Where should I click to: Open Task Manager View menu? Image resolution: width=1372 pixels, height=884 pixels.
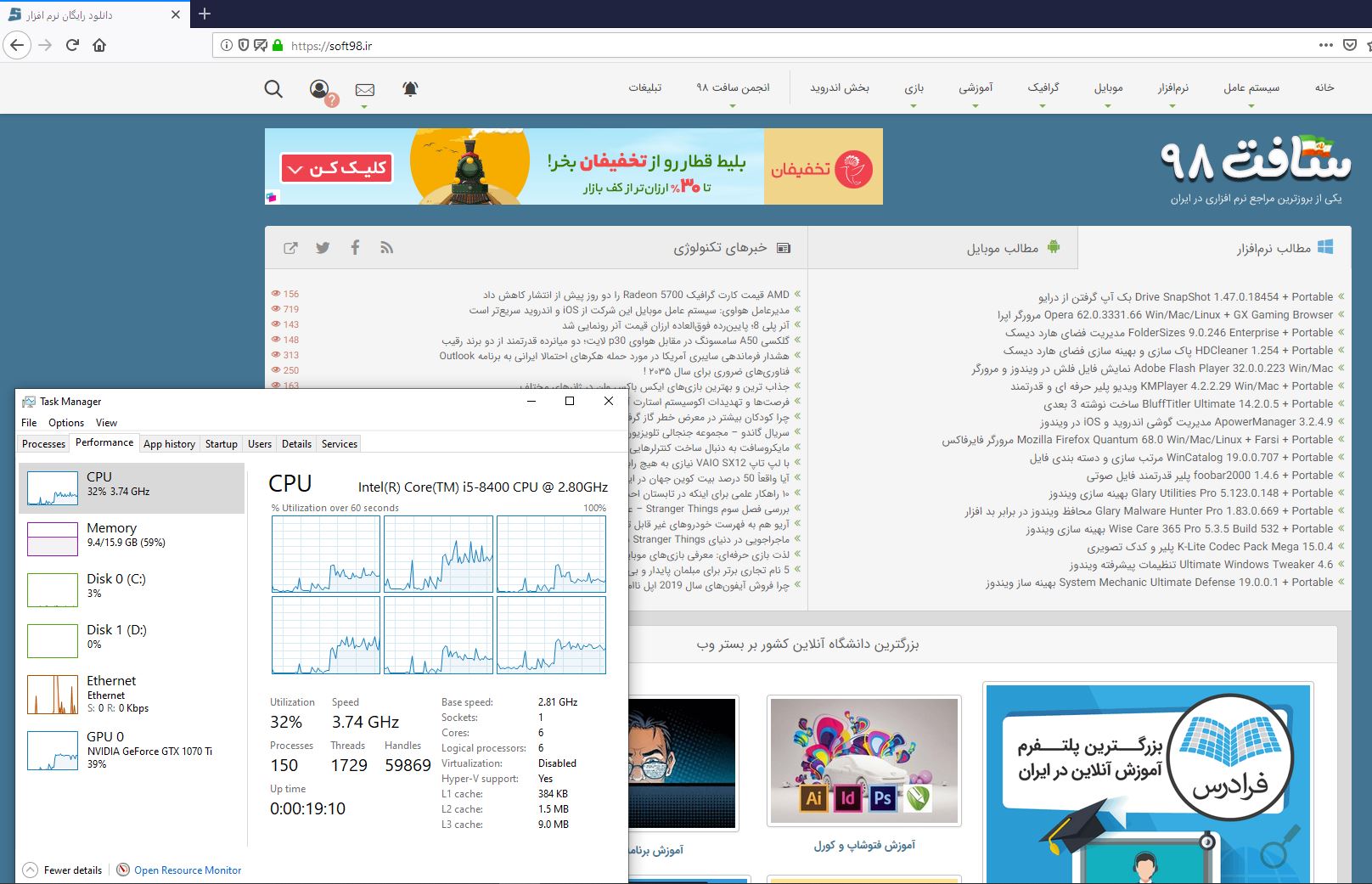pos(106,423)
